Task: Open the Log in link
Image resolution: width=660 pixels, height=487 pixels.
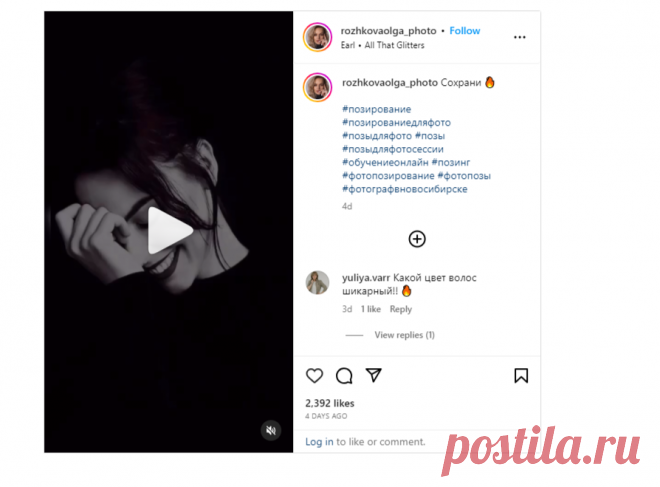Action: pos(319,442)
